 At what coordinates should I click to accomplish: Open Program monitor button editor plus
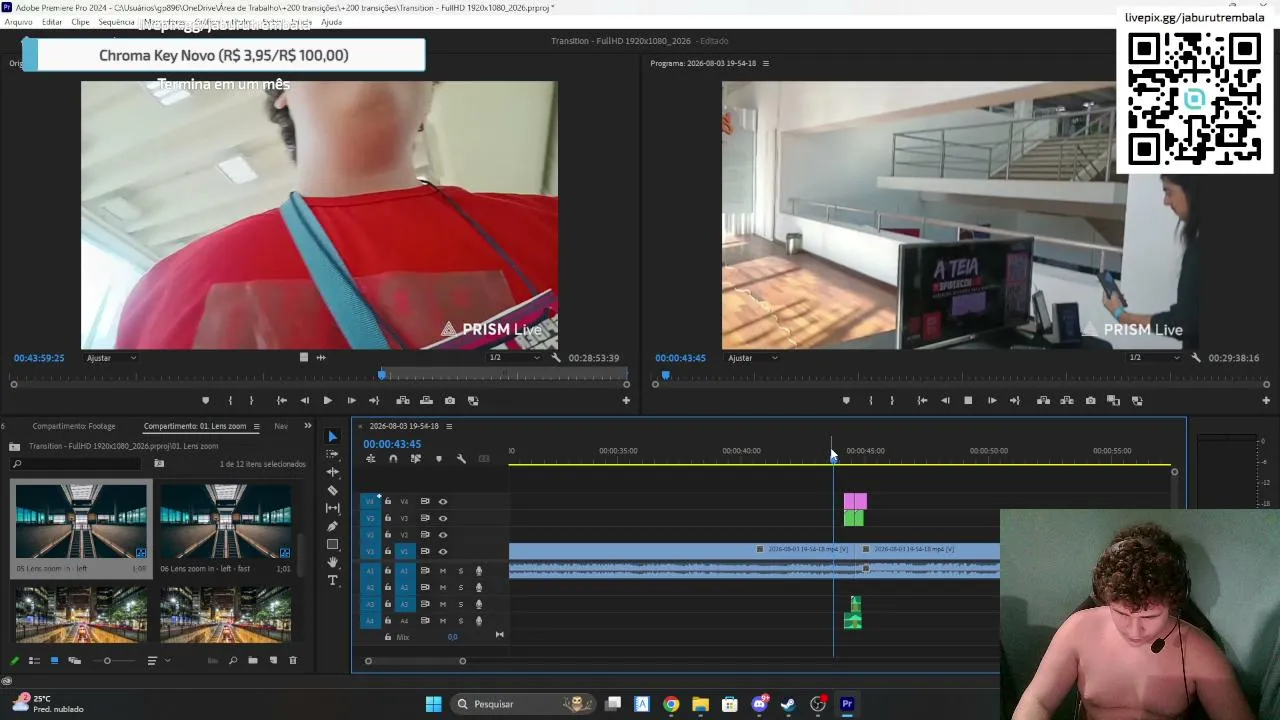point(1266,401)
